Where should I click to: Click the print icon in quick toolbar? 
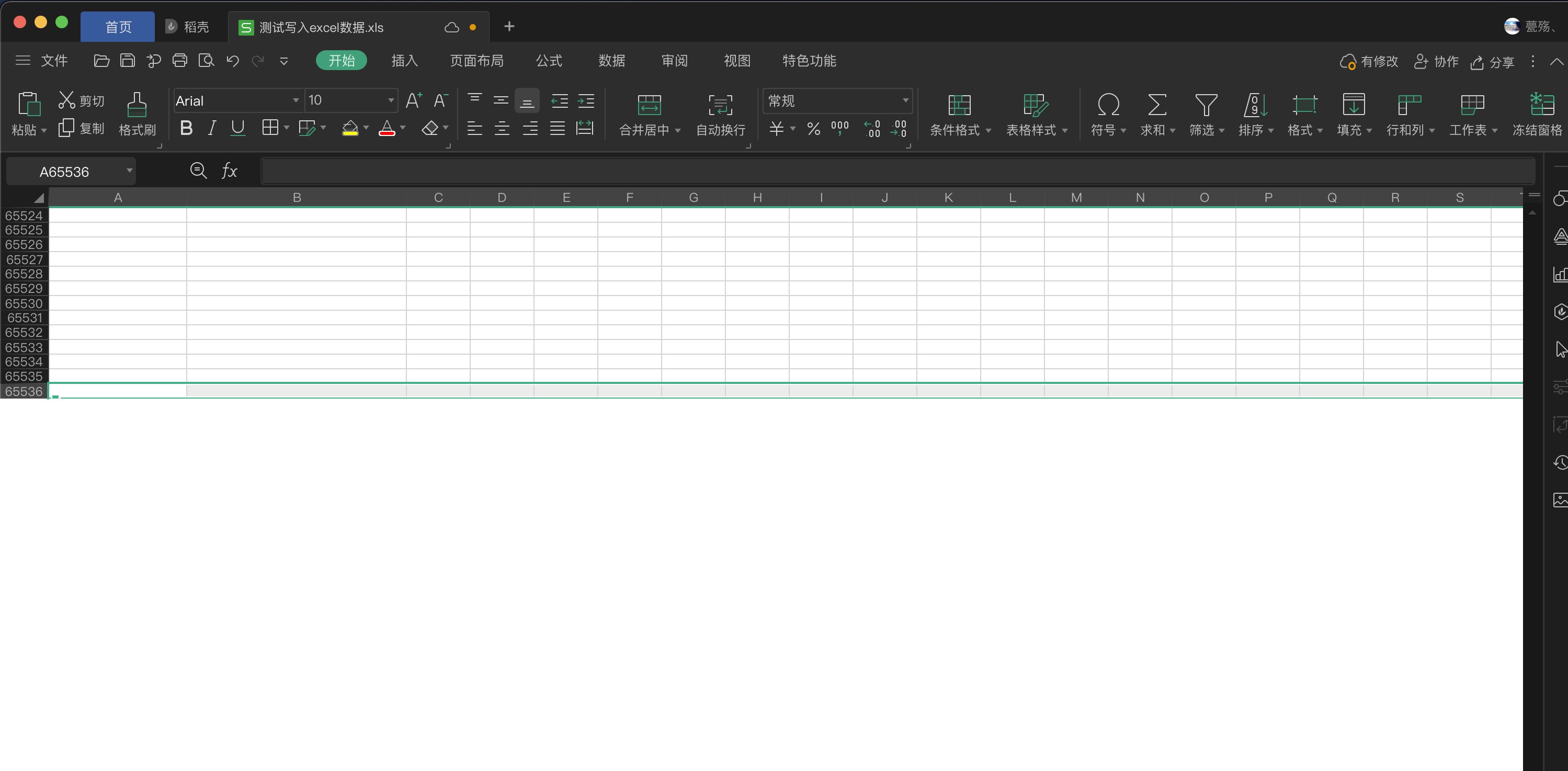(179, 60)
